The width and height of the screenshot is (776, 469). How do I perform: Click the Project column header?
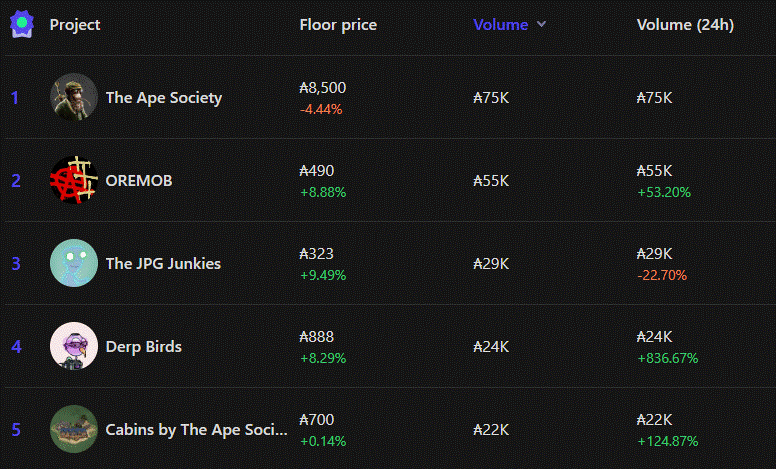tap(75, 25)
